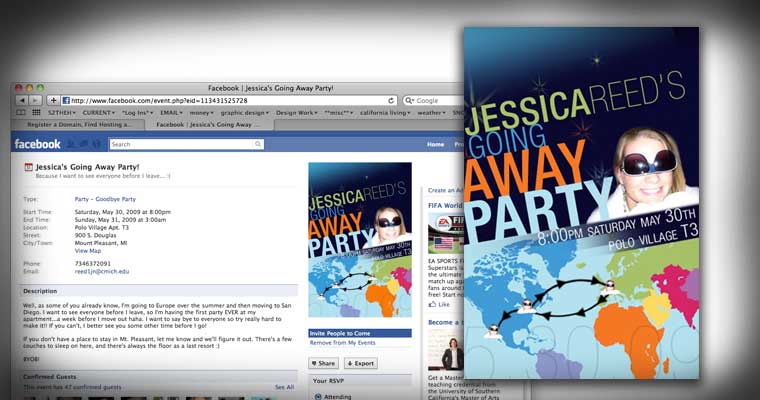Open the Top Sites grid icon
This screenshot has width=760, height=400.
(x=36, y=112)
